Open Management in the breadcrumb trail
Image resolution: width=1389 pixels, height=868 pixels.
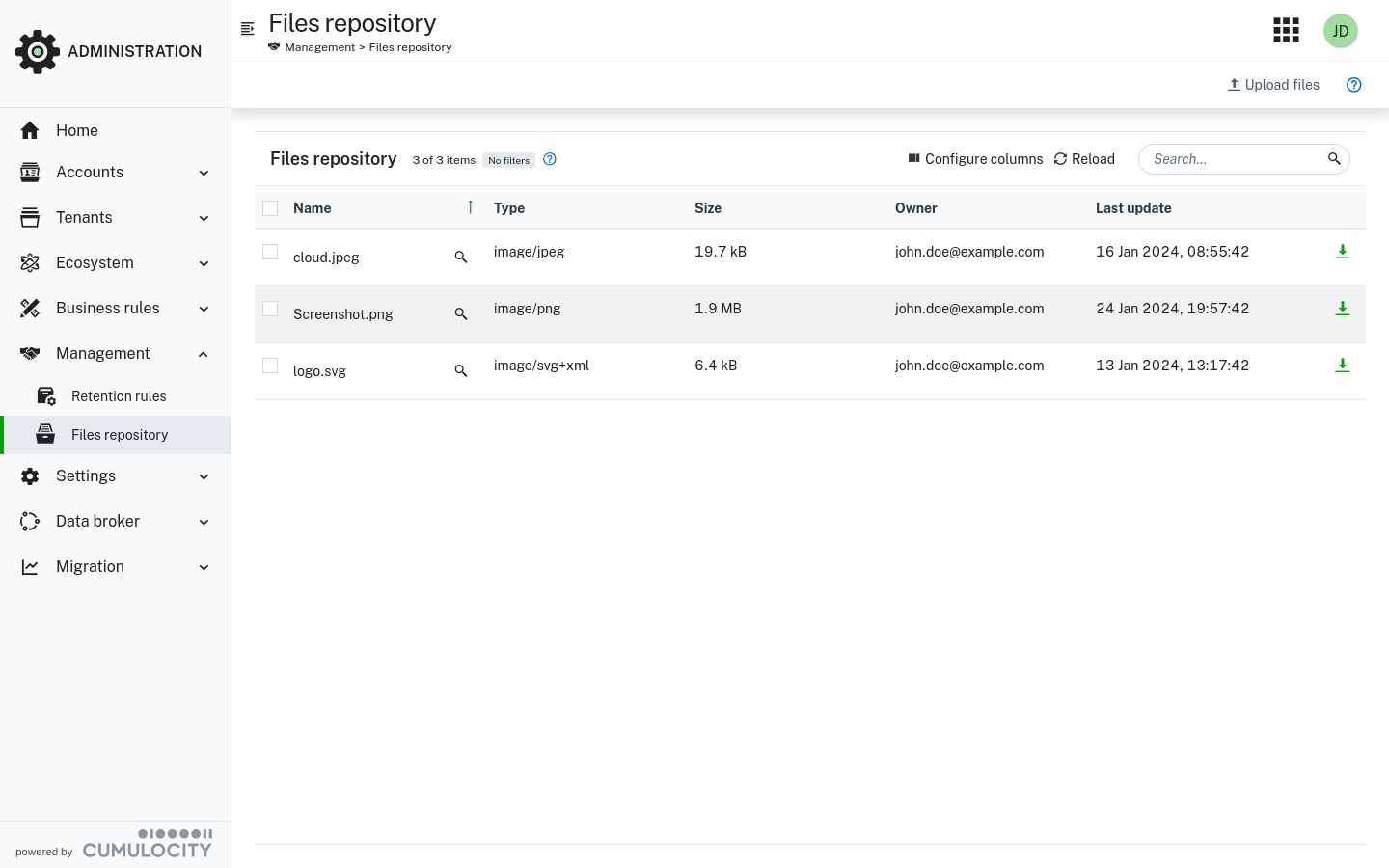[x=319, y=46]
